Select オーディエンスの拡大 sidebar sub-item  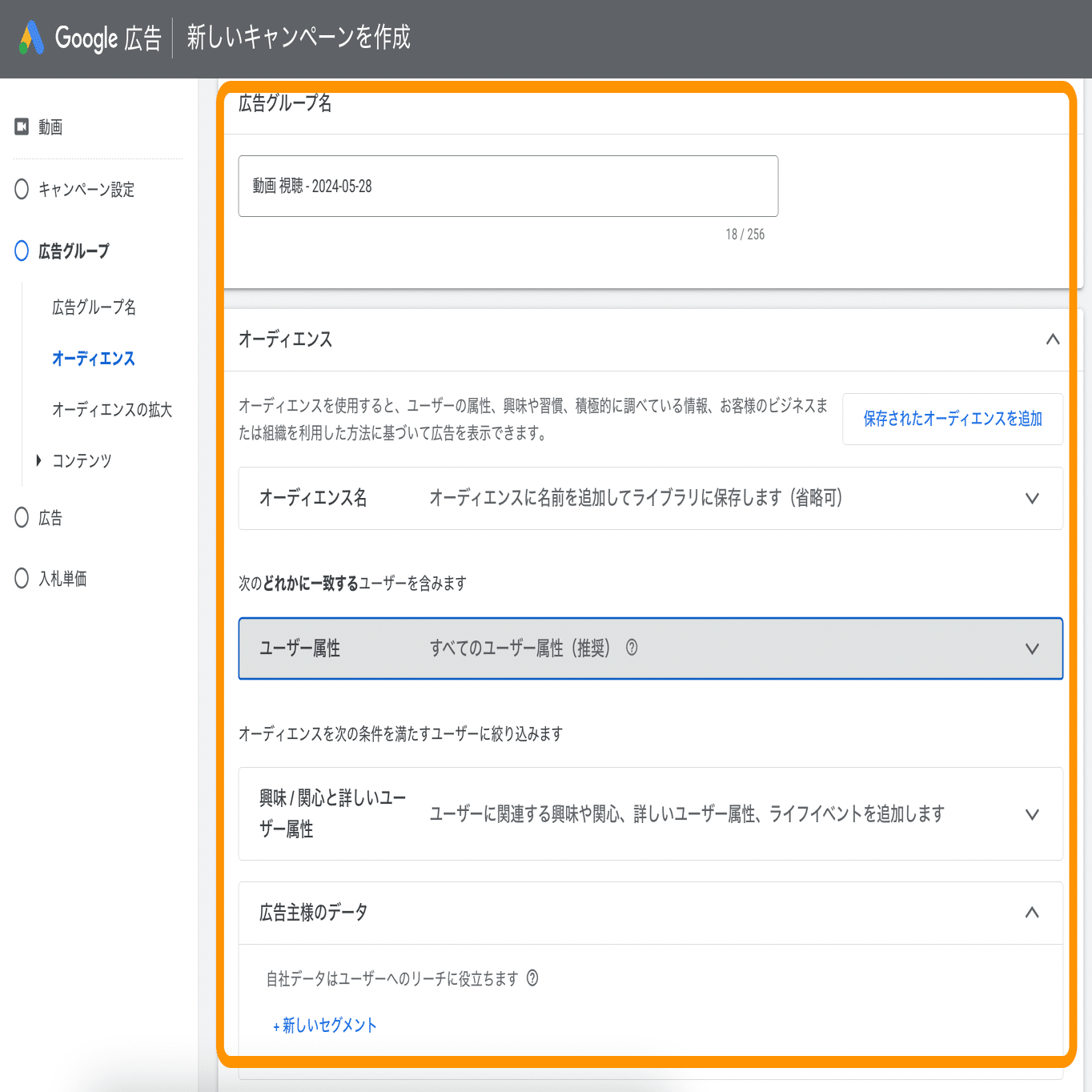[112, 410]
